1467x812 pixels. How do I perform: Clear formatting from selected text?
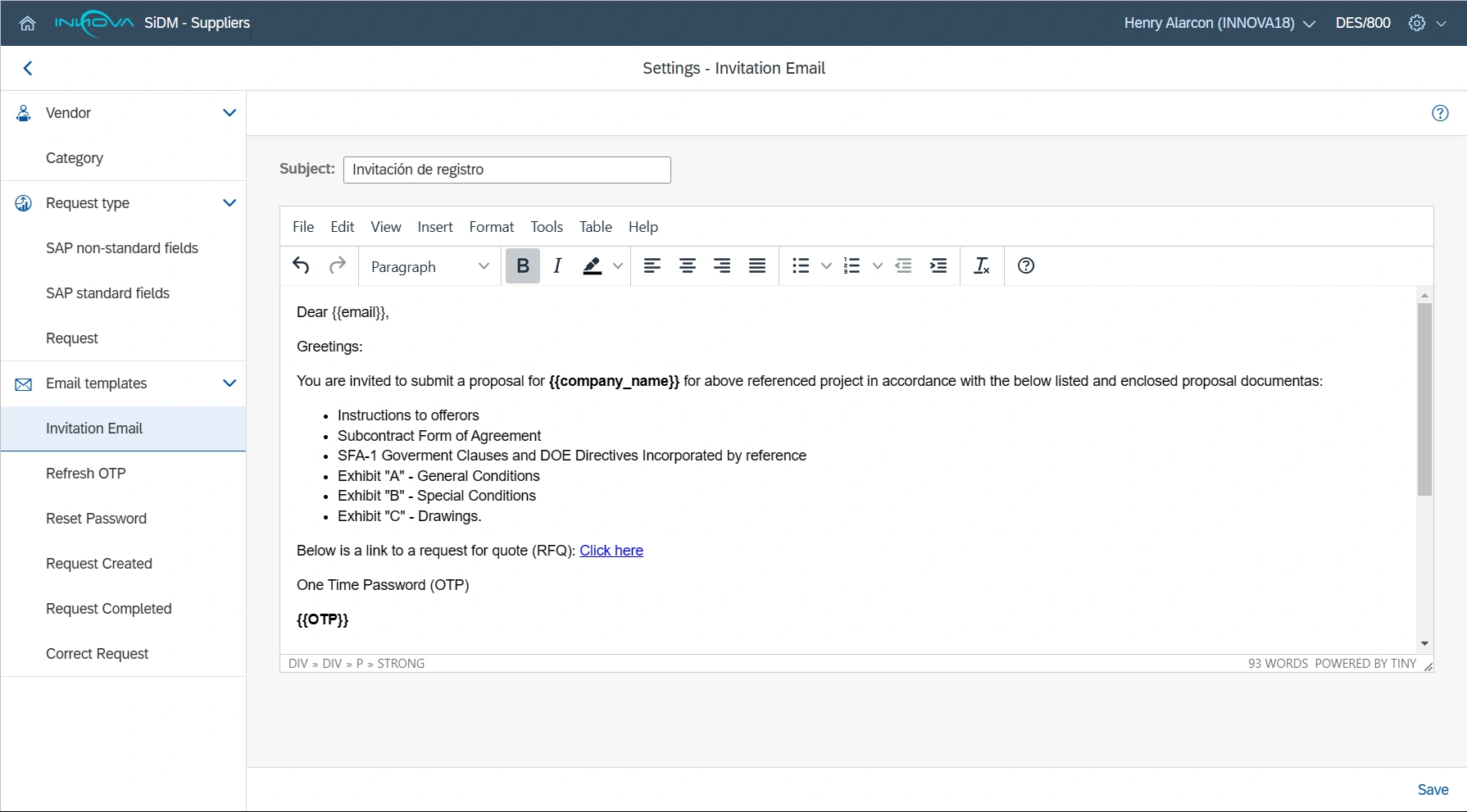(981, 265)
